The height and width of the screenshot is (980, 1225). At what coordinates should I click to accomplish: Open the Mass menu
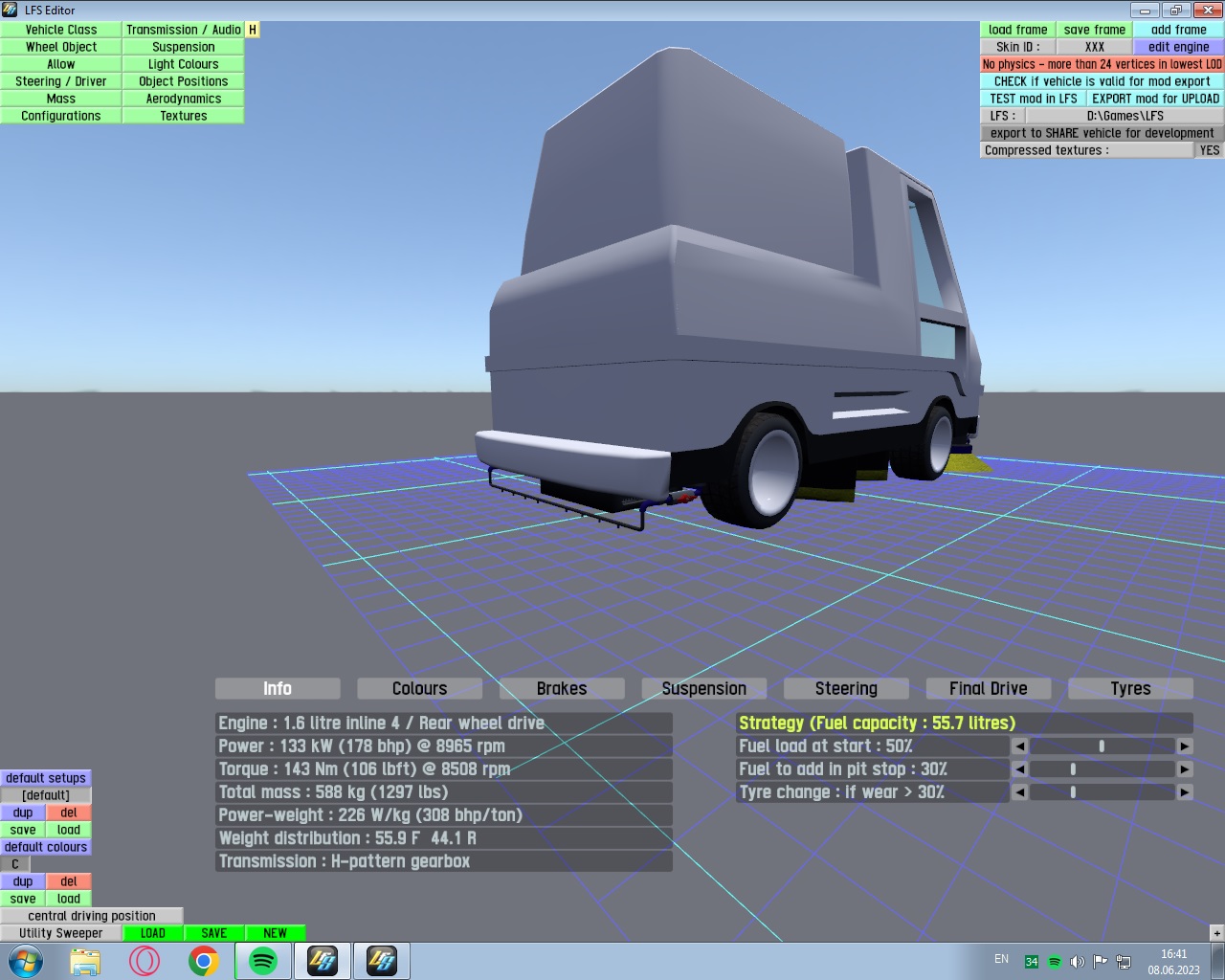pyautogui.click(x=61, y=99)
